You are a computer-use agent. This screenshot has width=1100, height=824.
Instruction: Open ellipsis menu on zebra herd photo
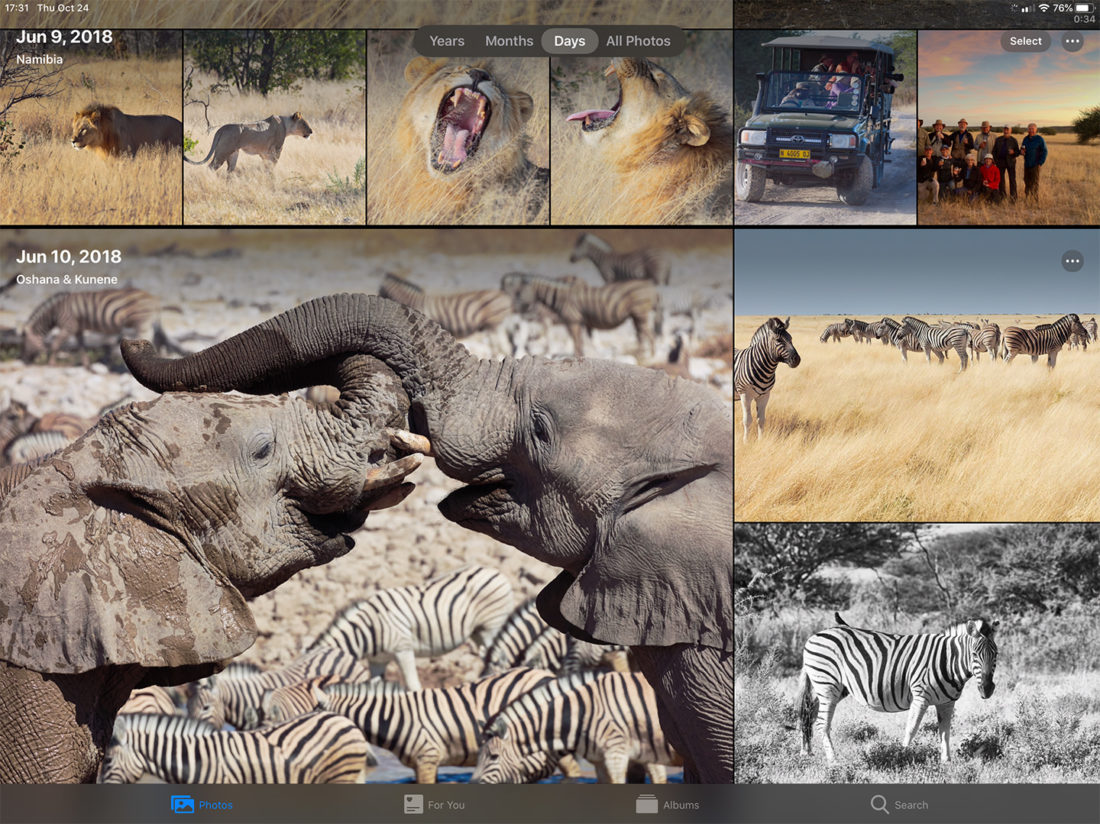(x=1072, y=261)
